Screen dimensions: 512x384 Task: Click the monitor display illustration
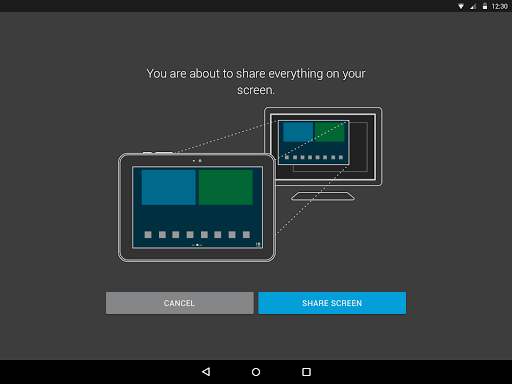[x=323, y=154]
